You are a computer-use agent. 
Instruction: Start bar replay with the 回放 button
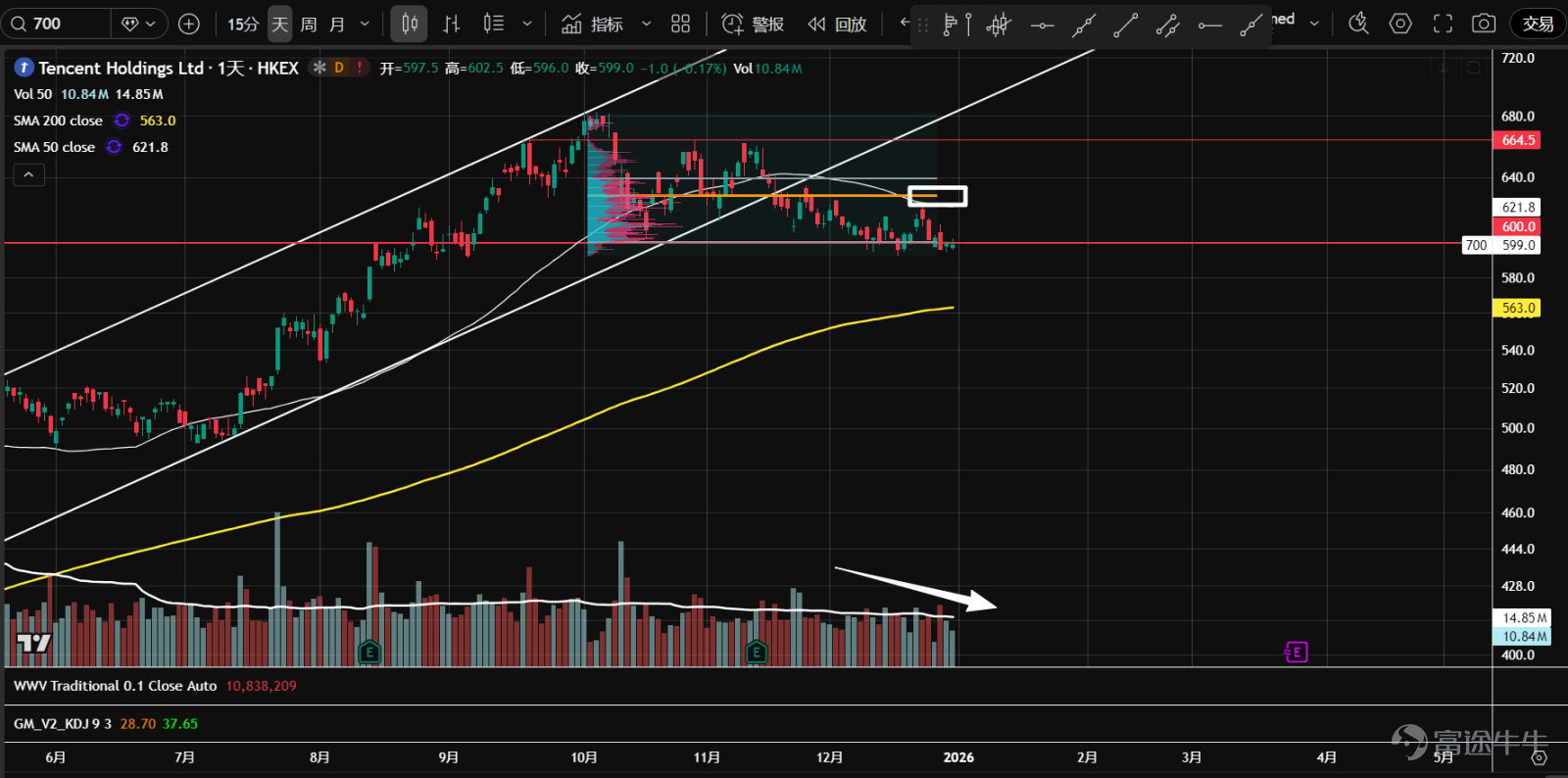838,24
